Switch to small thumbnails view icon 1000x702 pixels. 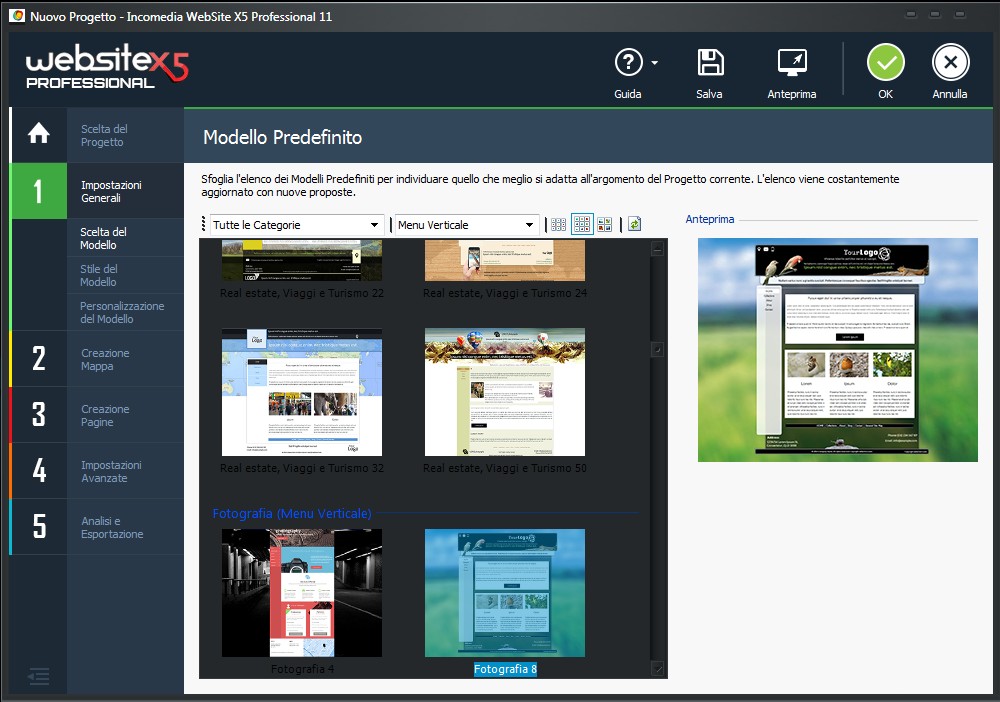coord(559,224)
